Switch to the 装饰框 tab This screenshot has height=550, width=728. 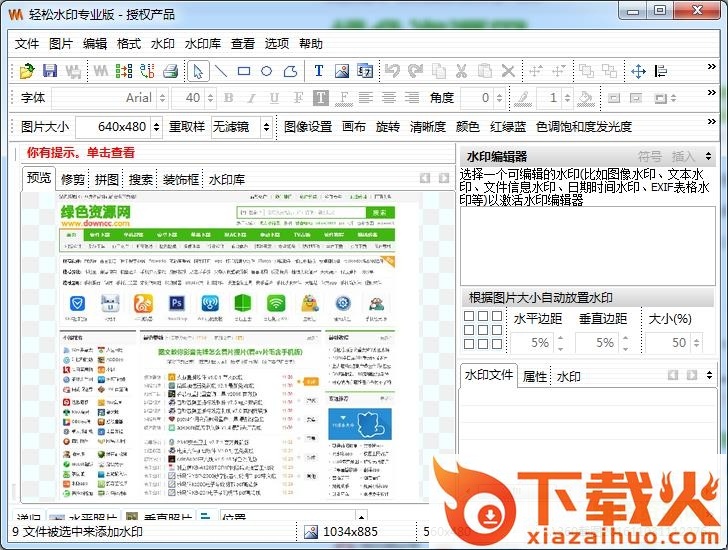pos(181,180)
